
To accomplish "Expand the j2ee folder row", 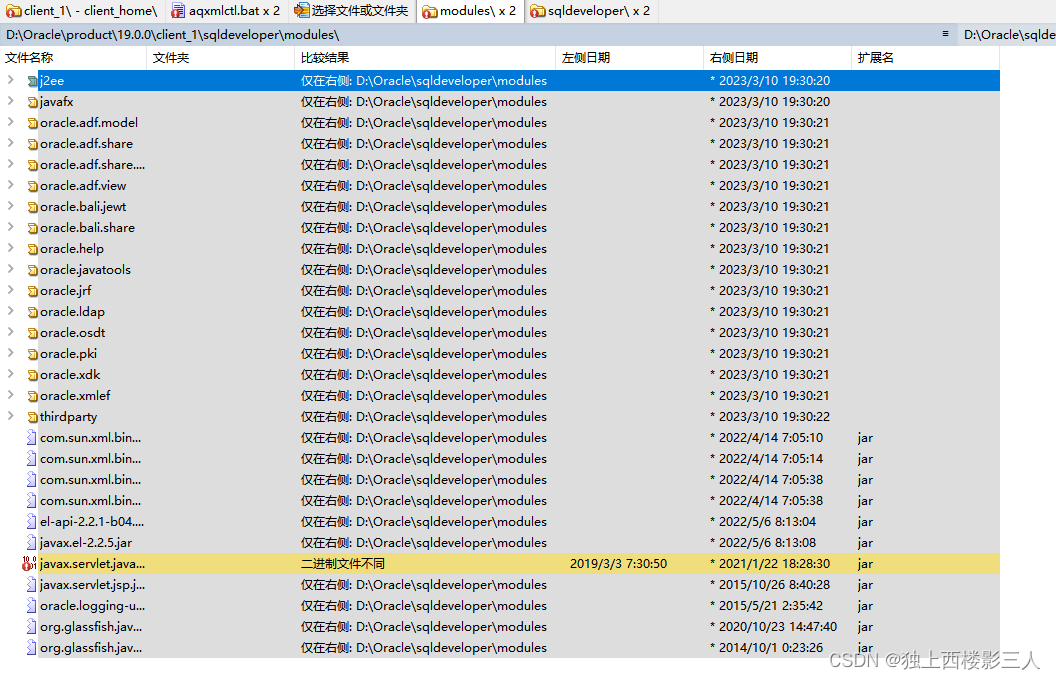I will click(x=10, y=80).
